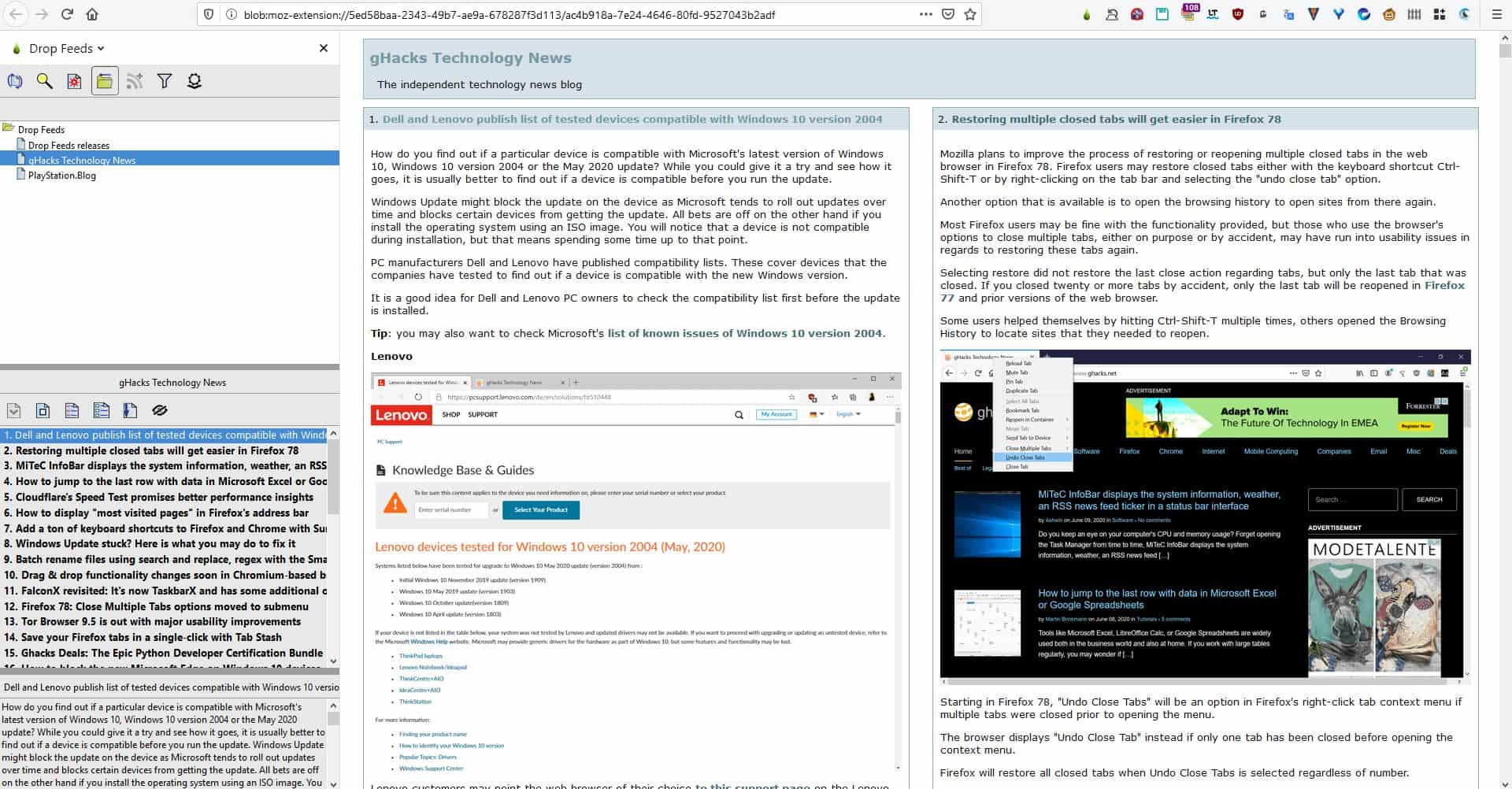The image size is (1512, 789).
Task: Click the Firefox 77 link in article 2
Action: tap(1203, 291)
